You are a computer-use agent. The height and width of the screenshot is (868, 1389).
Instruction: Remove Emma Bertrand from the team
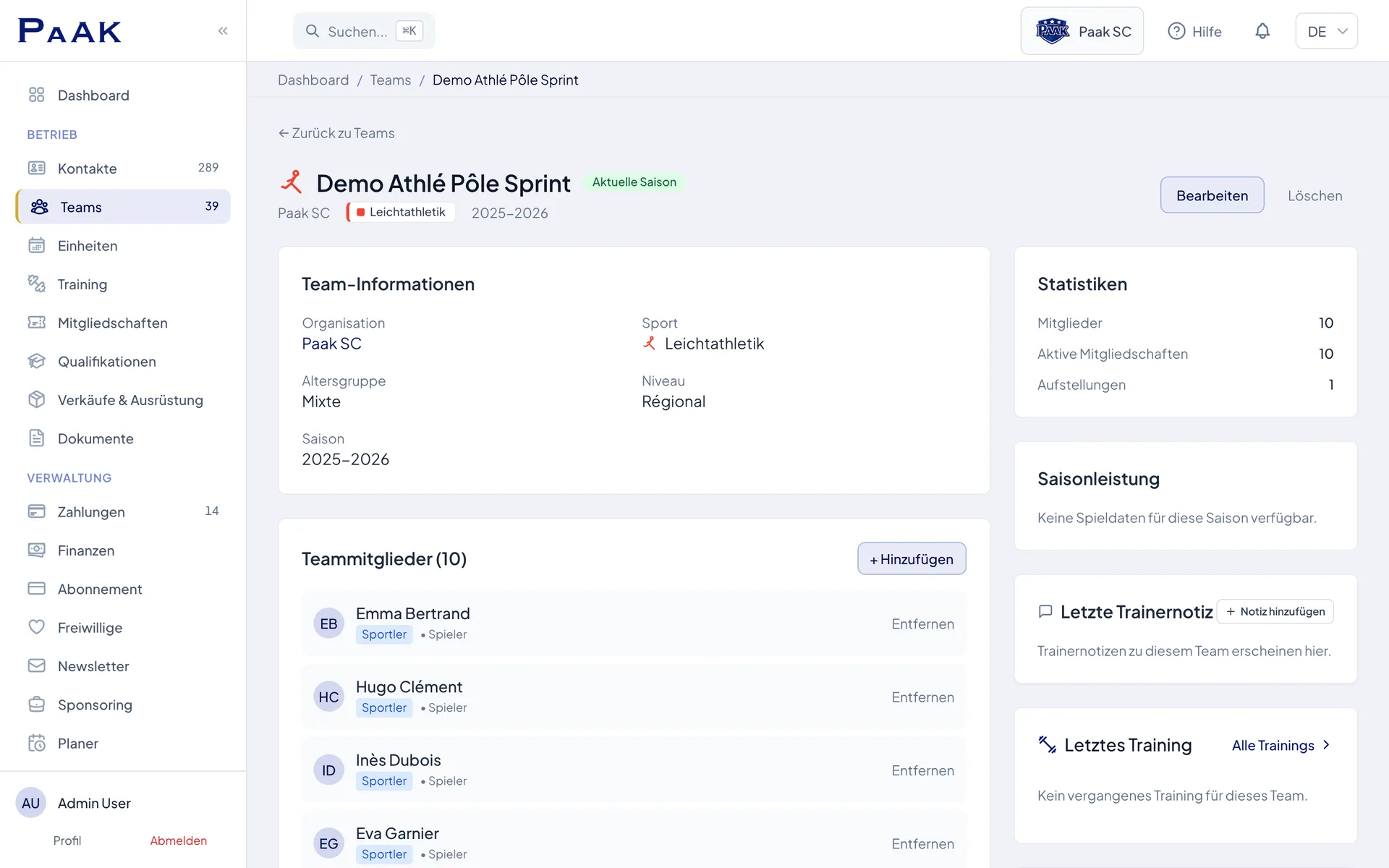(922, 624)
